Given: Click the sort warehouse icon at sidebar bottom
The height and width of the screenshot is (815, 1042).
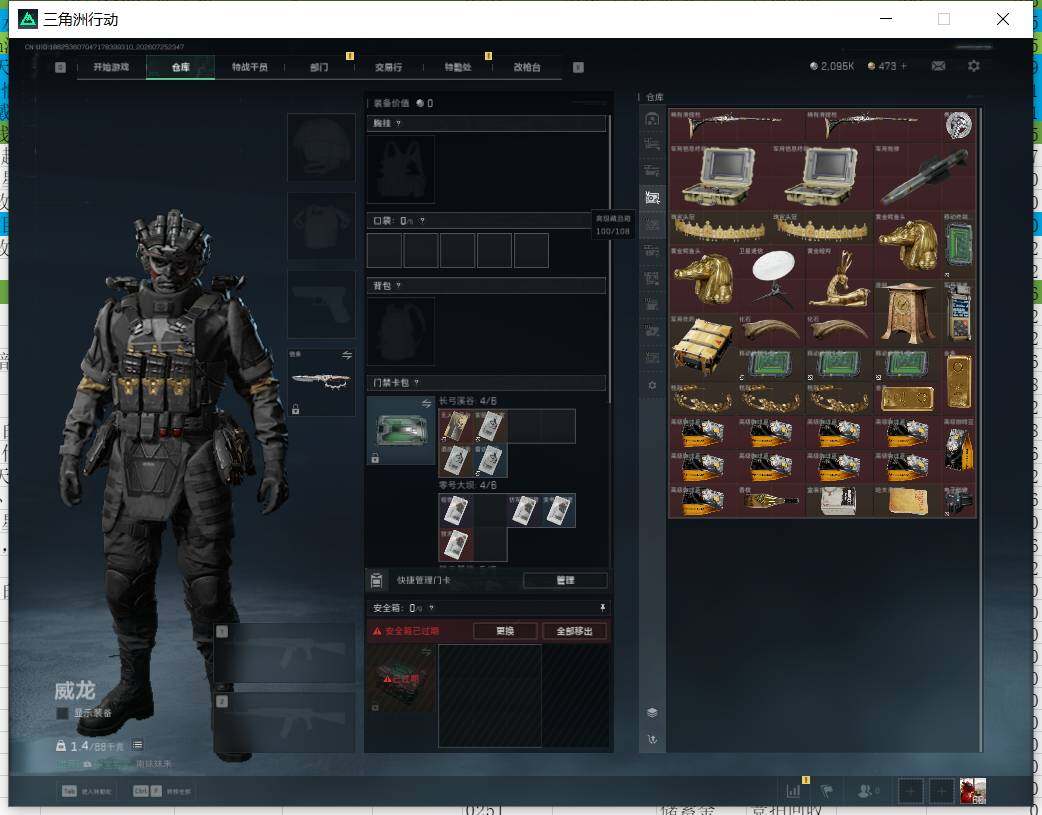Looking at the screenshot, I should (652, 739).
